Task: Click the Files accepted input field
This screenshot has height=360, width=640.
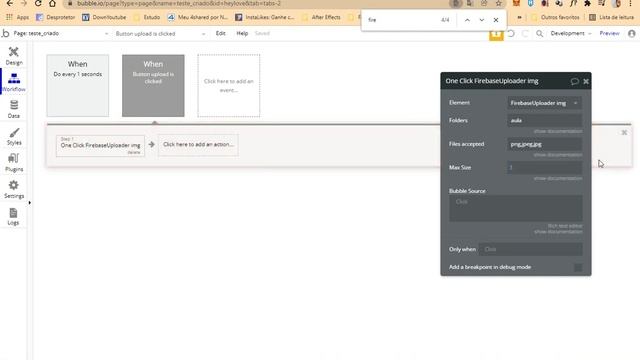Action: point(544,144)
